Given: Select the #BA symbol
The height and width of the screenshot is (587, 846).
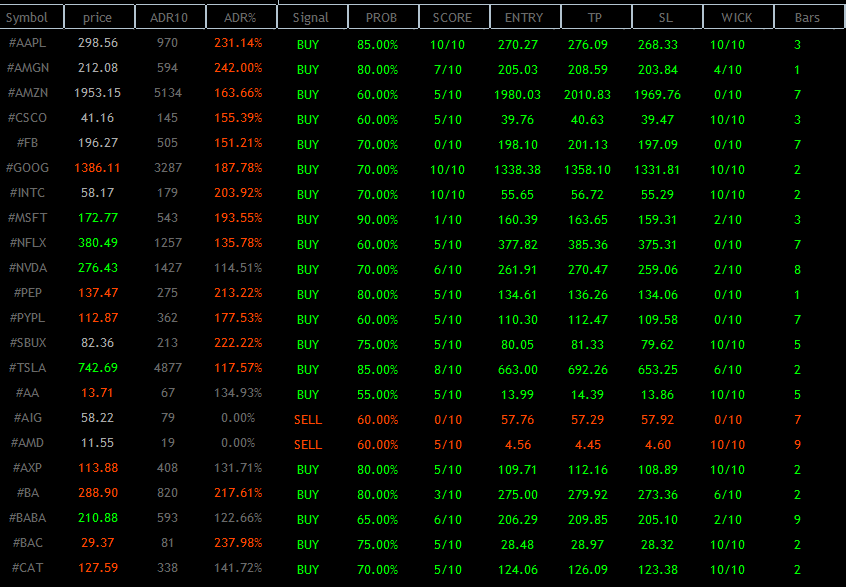Looking at the screenshot, I should click(x=28, y=493).
